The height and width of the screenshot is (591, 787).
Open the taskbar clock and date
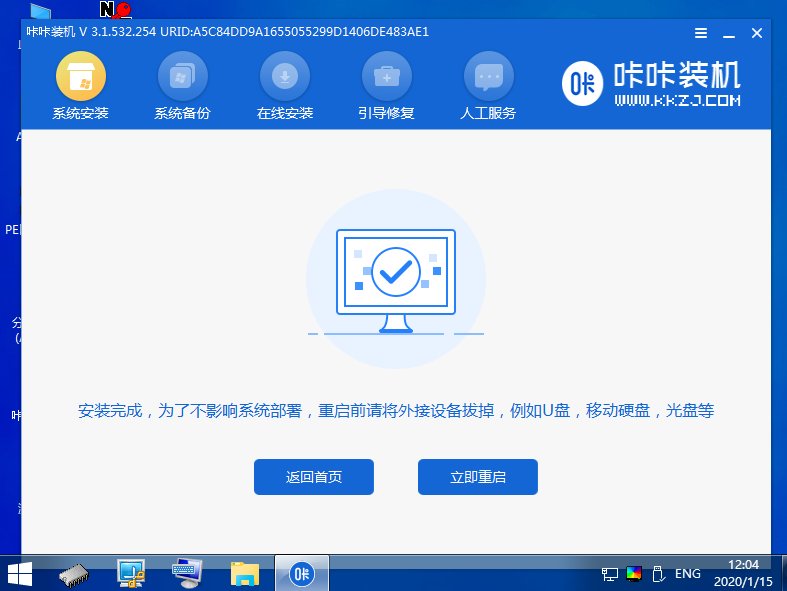(744, 573)
